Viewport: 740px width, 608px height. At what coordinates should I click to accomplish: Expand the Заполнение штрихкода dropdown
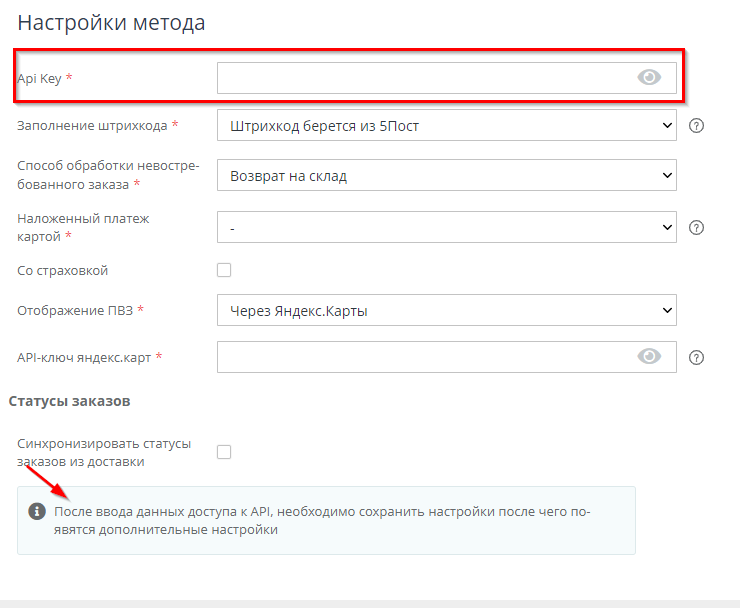click(x=446, y=126)
